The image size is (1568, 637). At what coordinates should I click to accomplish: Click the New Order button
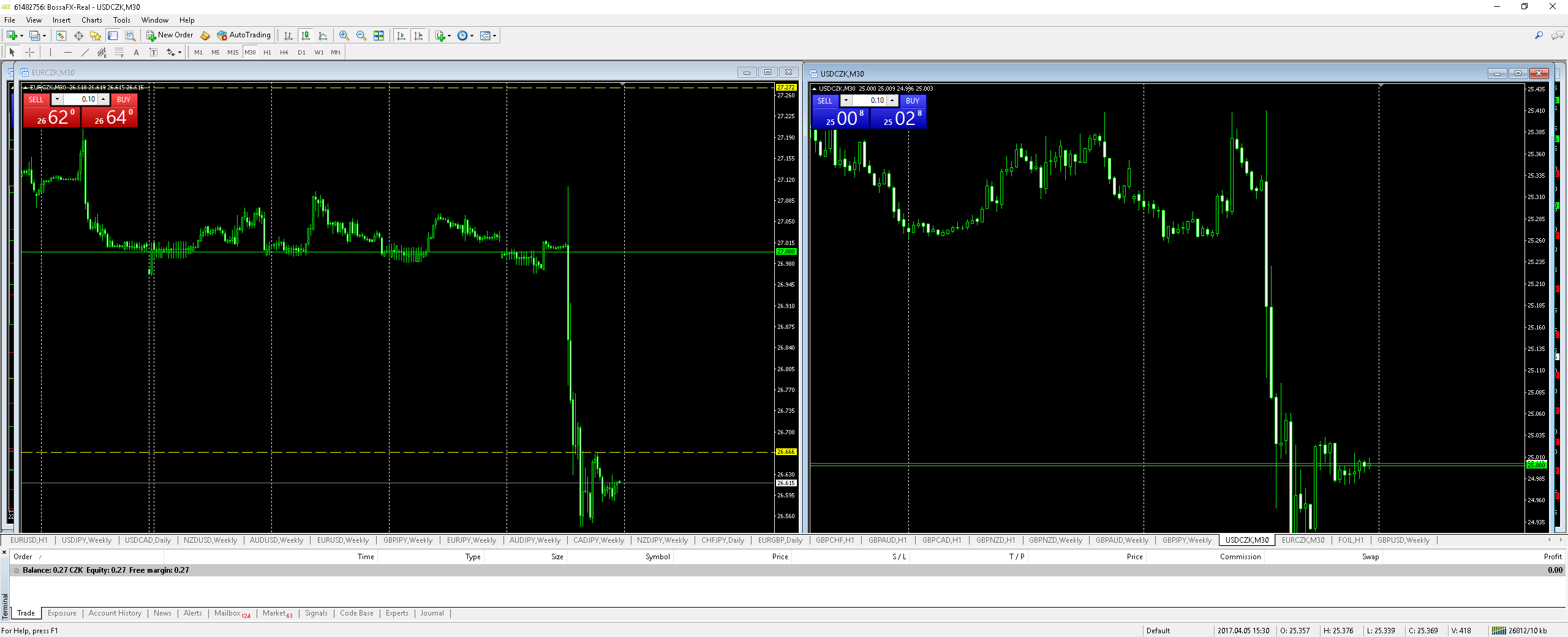point(170,36)
